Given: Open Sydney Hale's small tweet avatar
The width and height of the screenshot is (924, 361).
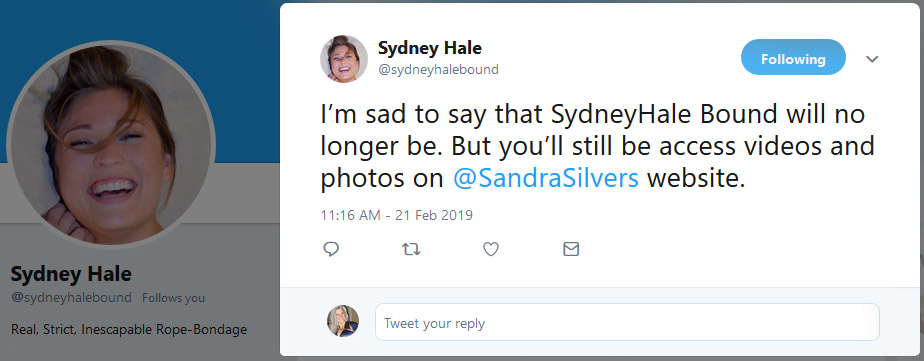Looking at the screenshot, I should (x=344, y=59).
